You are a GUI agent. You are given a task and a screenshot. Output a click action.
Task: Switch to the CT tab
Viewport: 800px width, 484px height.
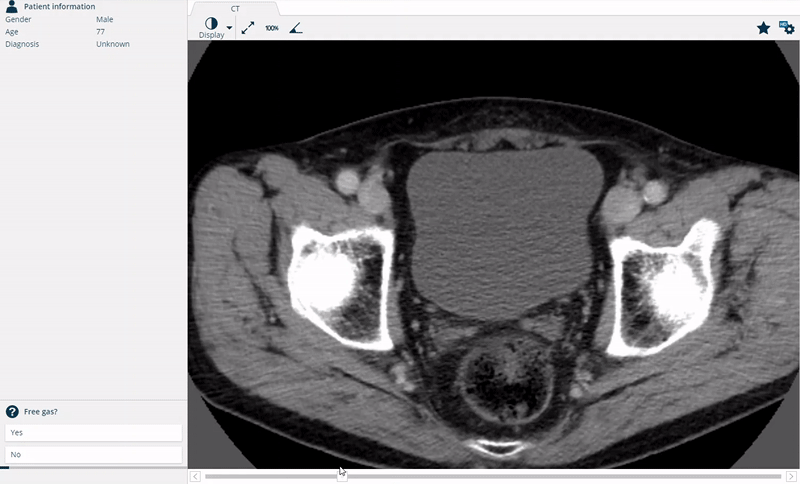pos(235,9)
